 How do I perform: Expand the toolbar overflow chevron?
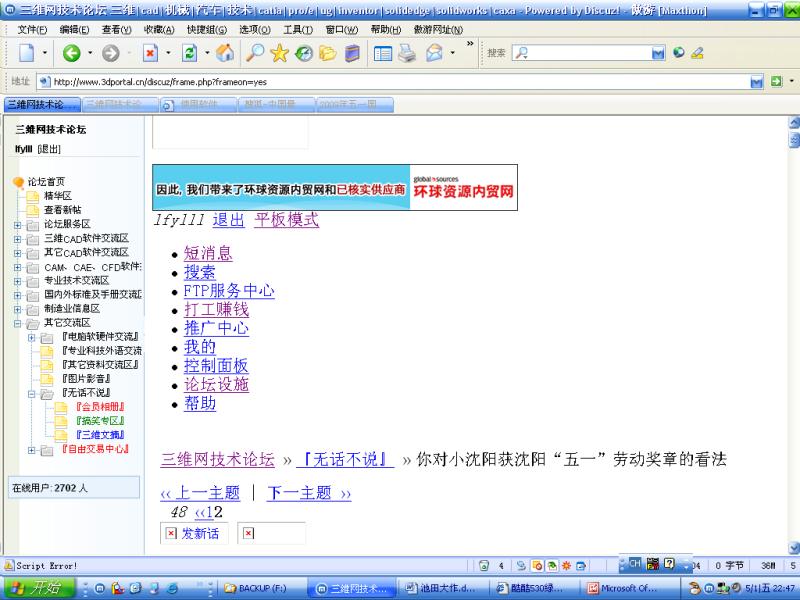(x=470, y=44)
